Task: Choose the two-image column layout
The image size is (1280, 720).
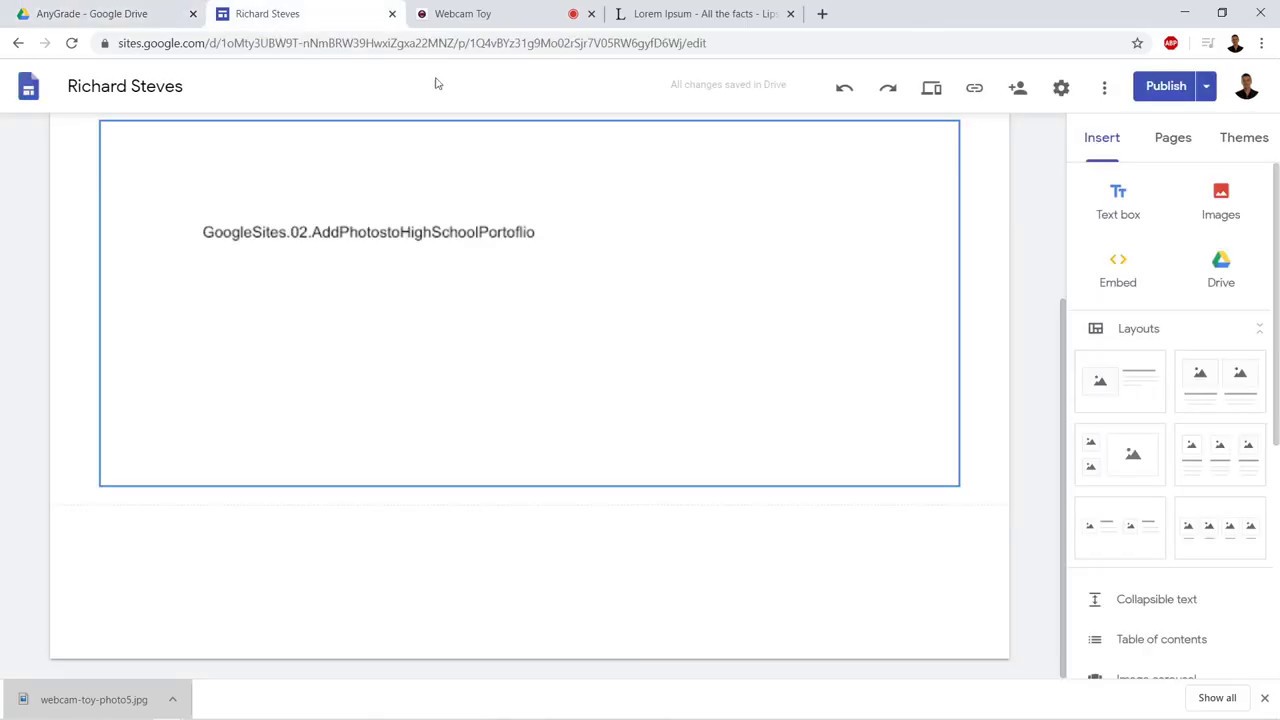Action: tap(1220, 381)
